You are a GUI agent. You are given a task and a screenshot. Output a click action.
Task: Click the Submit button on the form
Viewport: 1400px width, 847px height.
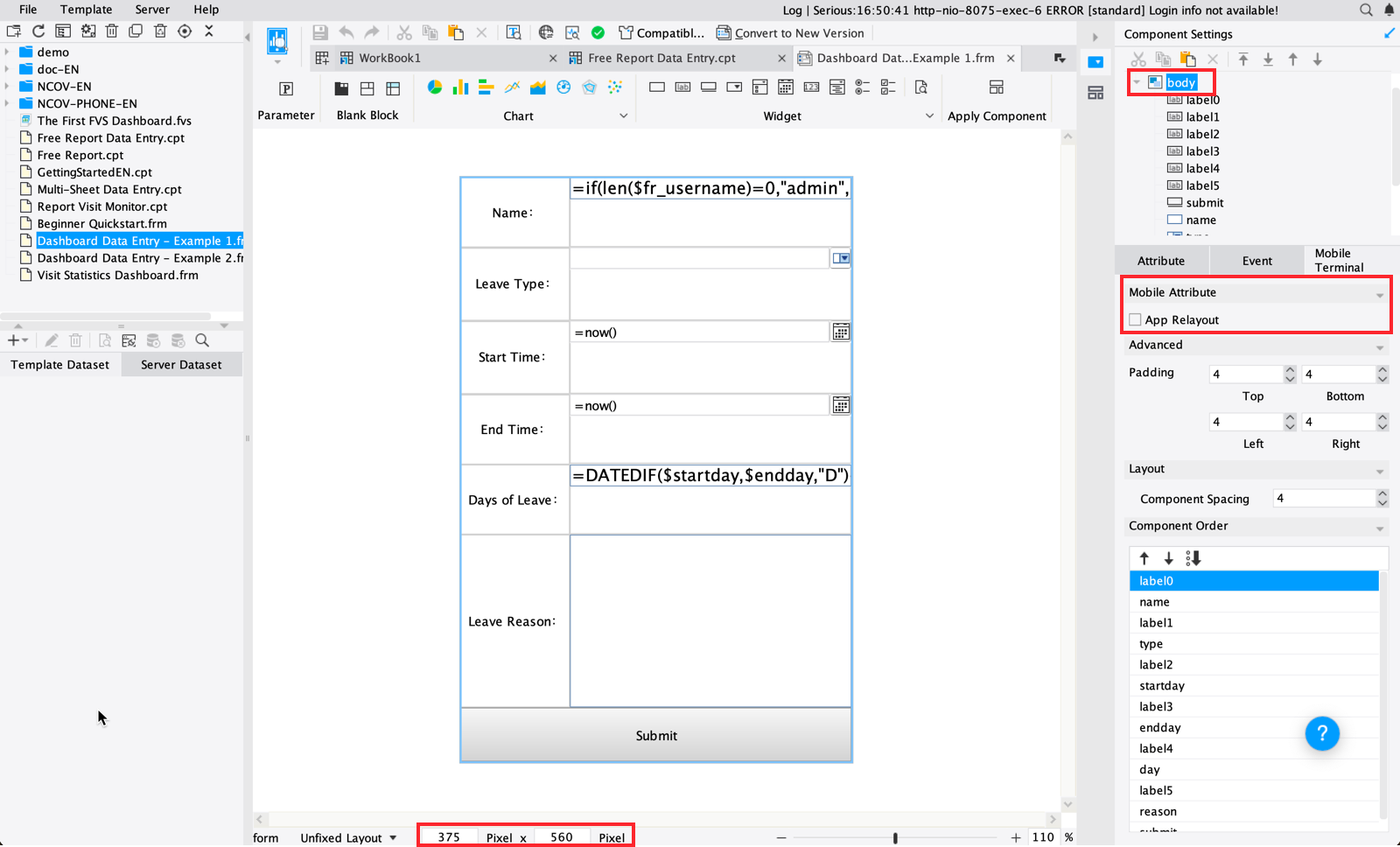coord(656,735)
